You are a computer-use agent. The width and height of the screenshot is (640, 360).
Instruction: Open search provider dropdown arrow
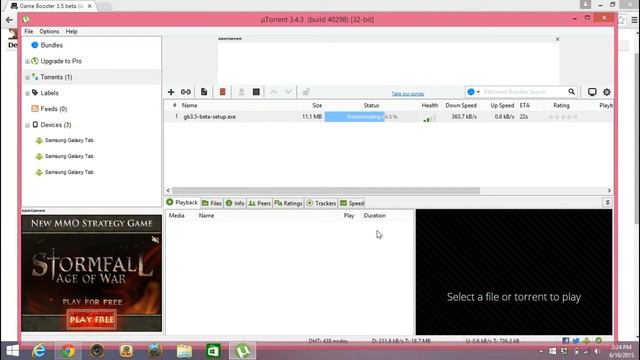point(478,92)
